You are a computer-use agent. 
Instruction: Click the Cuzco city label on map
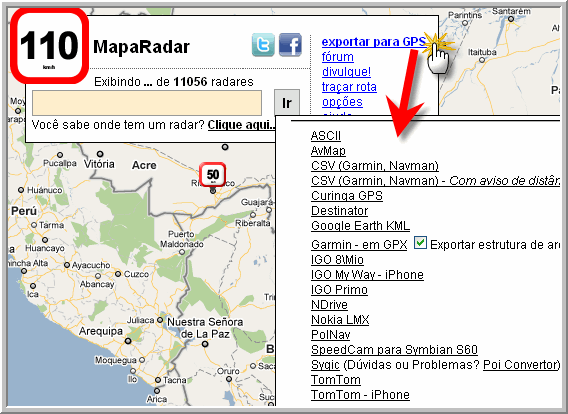(136, 274)
